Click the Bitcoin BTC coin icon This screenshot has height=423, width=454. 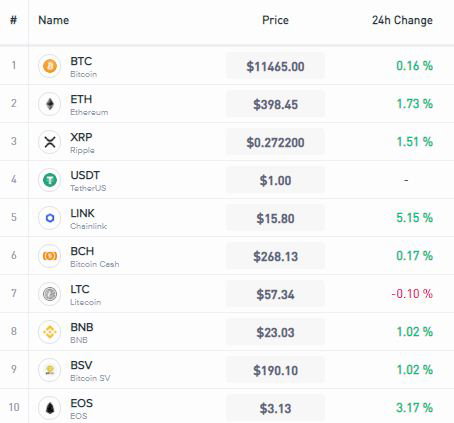point(50,66)
